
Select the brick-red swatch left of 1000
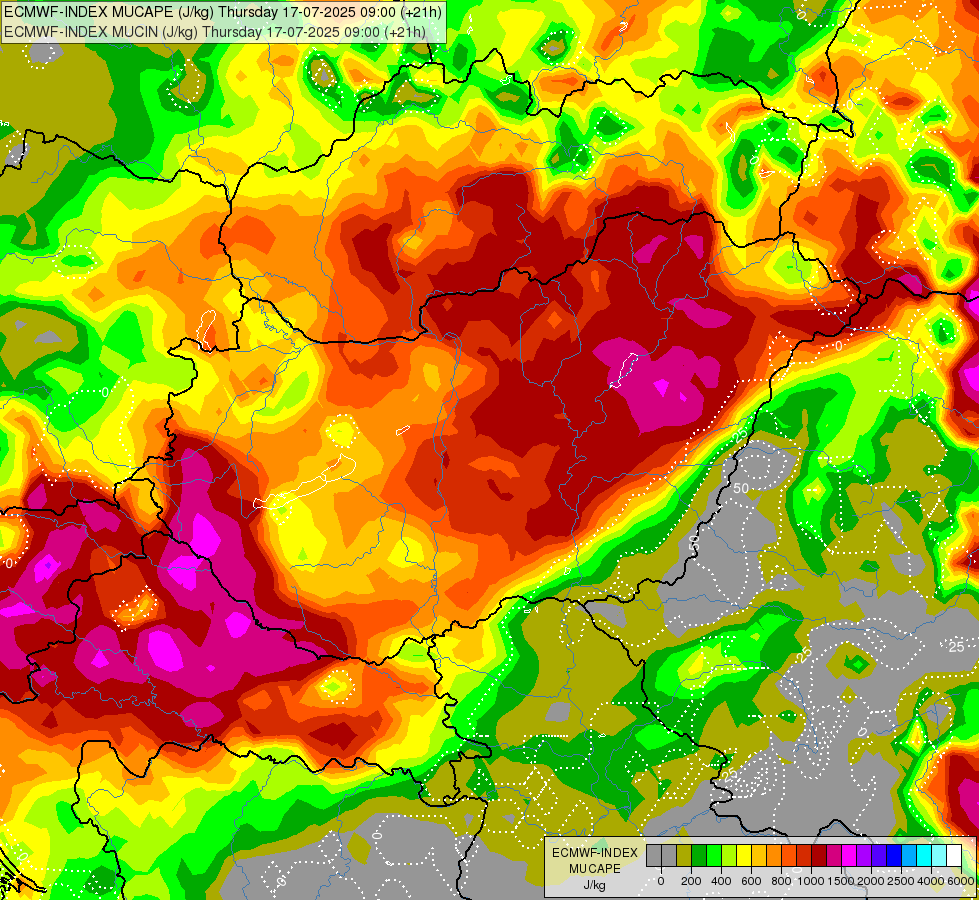tap(804, 855)
